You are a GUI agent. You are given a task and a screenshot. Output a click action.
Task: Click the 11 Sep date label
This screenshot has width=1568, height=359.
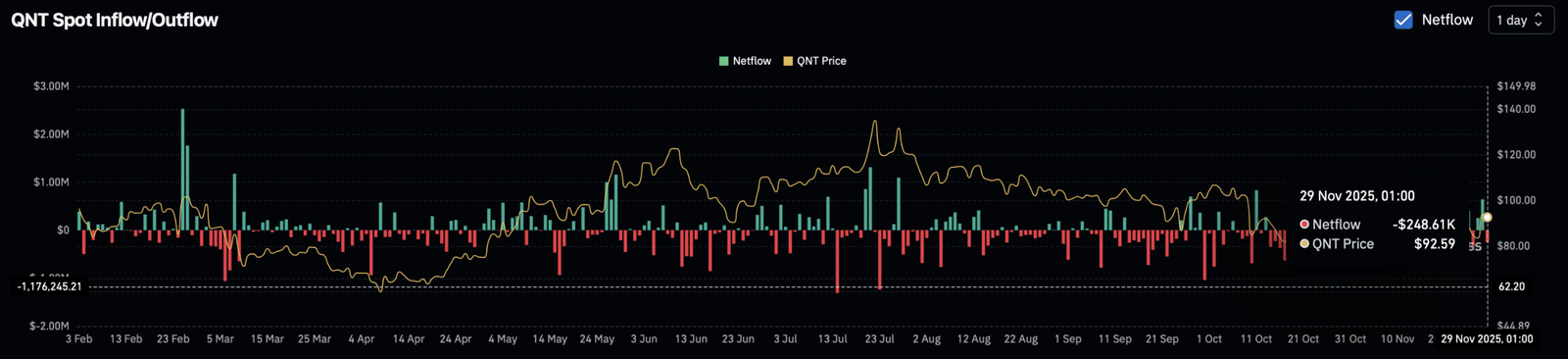click(1115, 339)
